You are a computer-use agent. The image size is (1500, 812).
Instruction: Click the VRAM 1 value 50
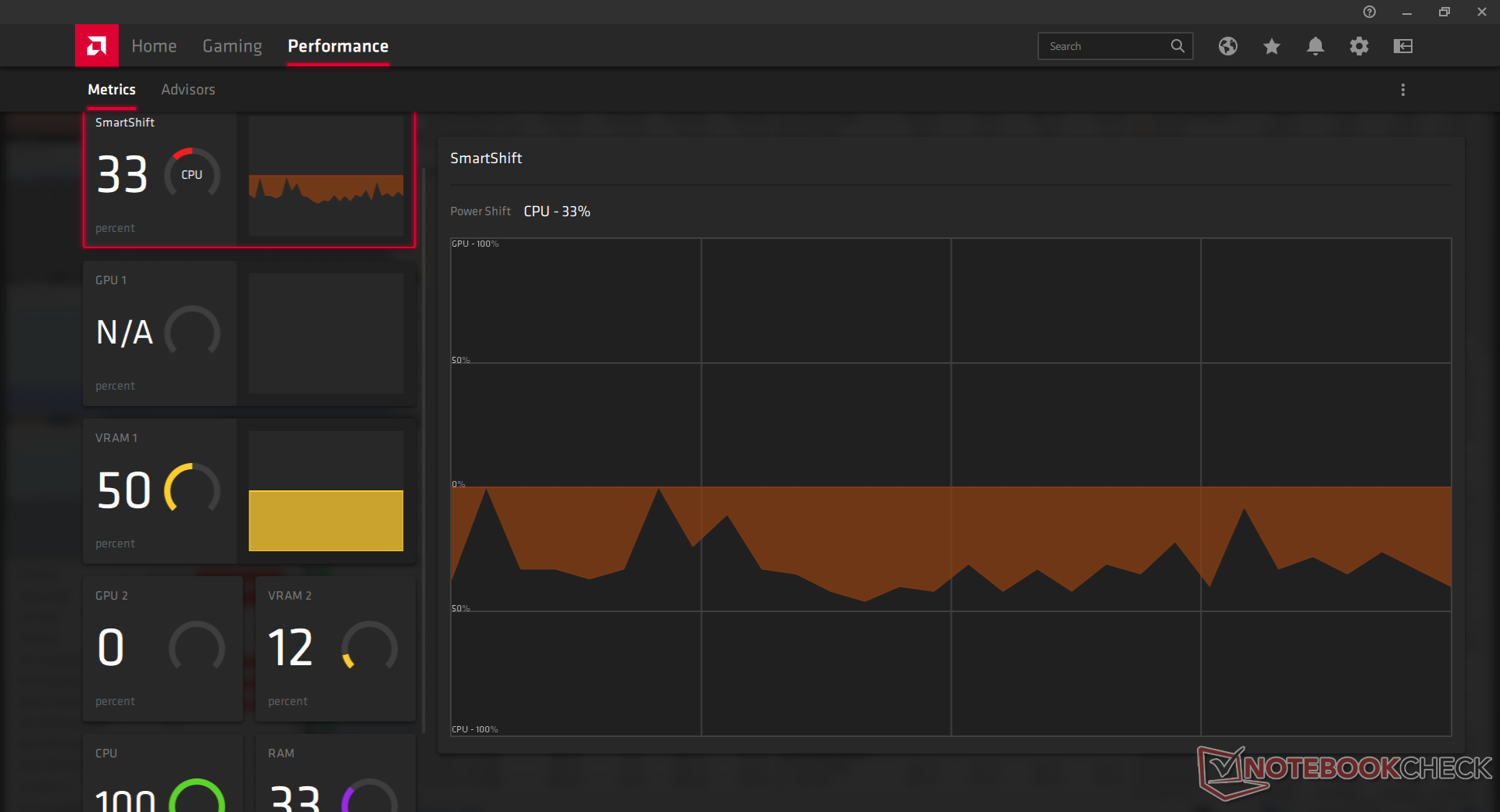click(x=124, y=490)
